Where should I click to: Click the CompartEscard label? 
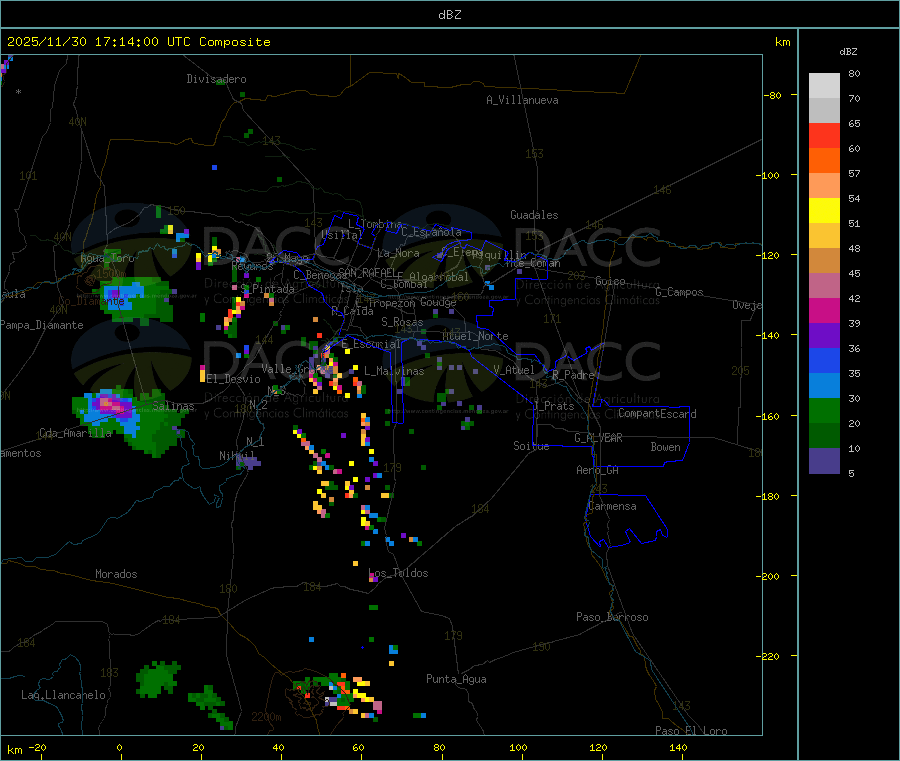click(657, 414)
